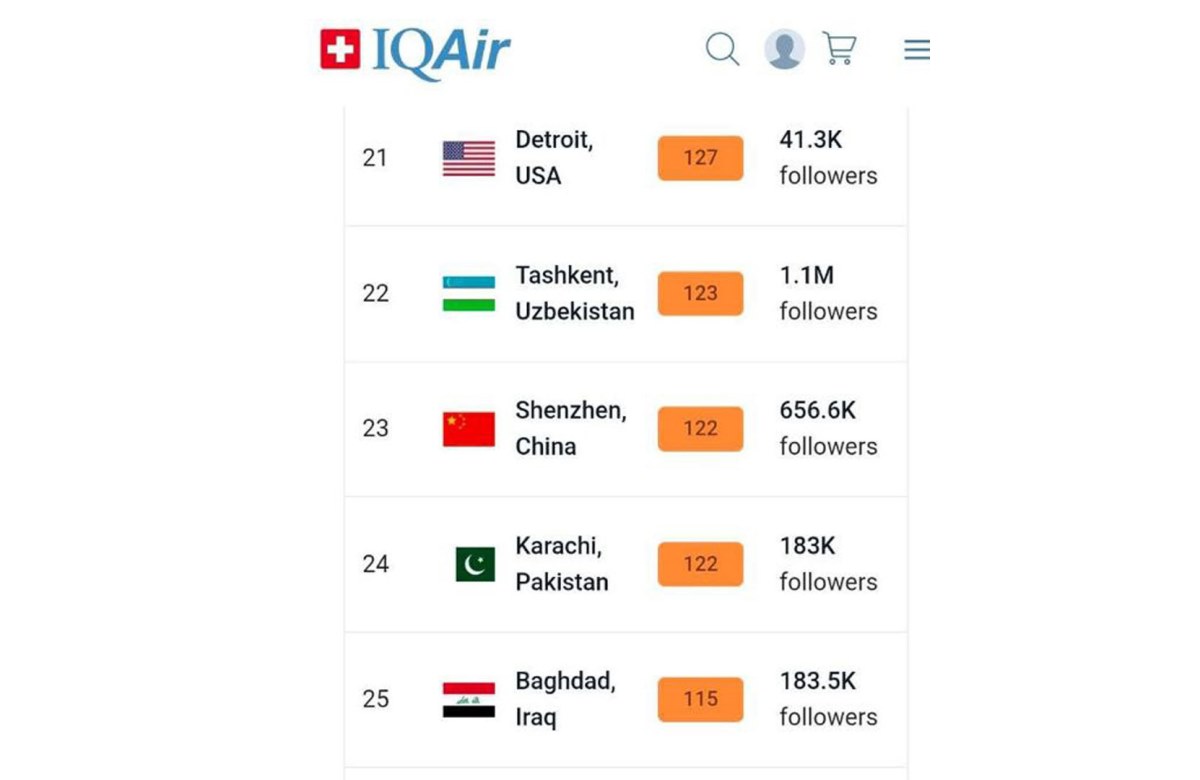Screen dimensions: 1200x780
Task: Select the Baghdad, Iraq entry
Action: (565, 699)
